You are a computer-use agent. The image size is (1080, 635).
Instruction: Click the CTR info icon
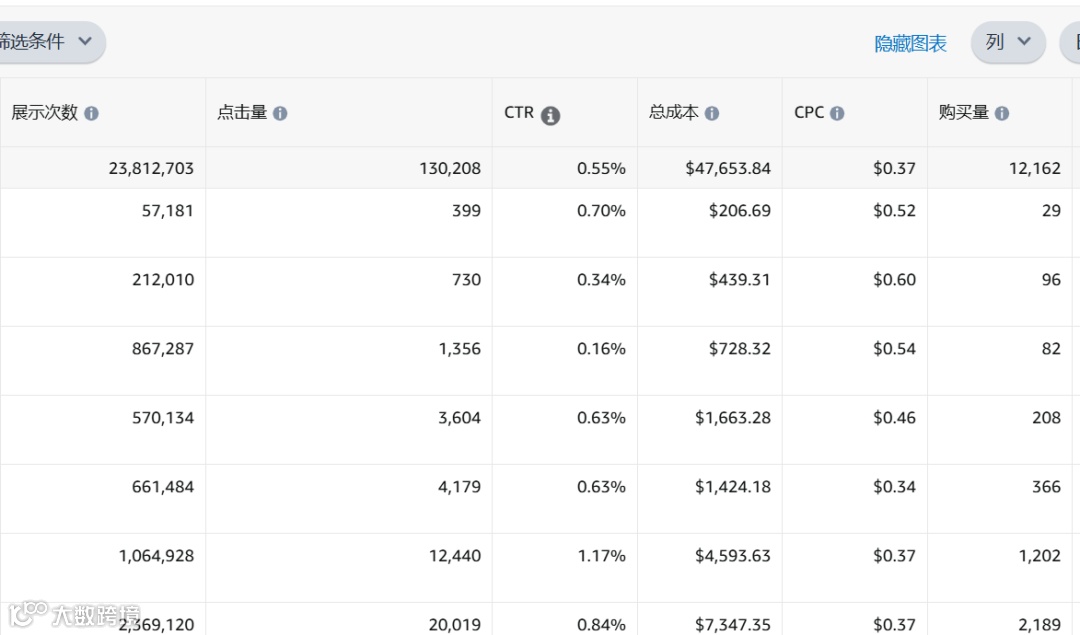550,115
